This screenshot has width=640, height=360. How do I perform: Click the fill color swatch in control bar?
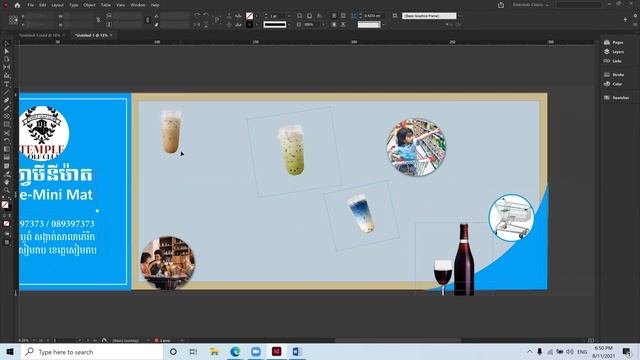(249, 16)
